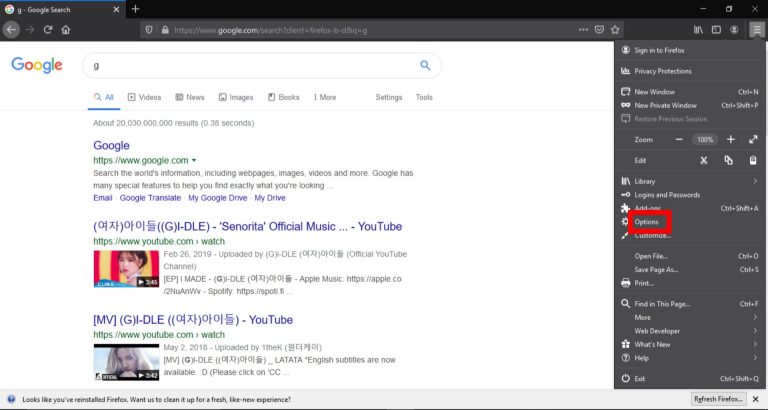The width and height of the screenshot is (768, 410).
Task: Select Customize menu entry
Action: coord(690,236)
